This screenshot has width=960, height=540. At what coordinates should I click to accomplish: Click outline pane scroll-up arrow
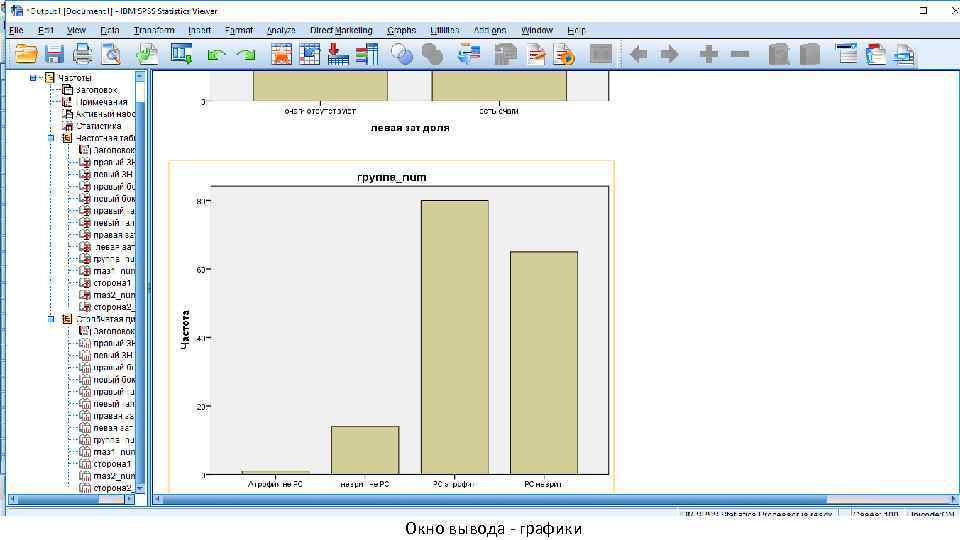point(140,77)
